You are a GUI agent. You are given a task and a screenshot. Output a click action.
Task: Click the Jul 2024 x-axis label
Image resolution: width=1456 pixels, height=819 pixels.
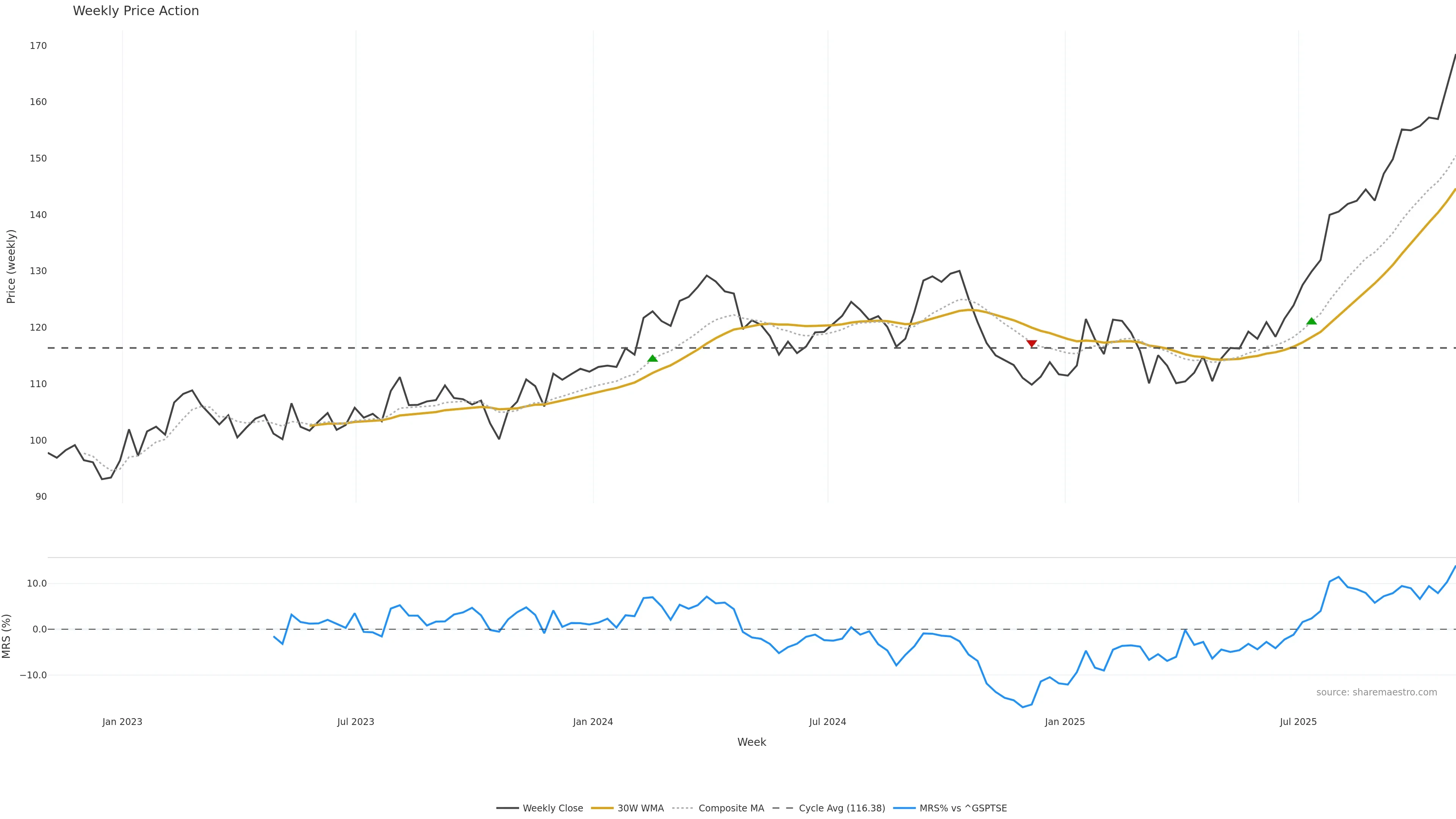[827, 722]
